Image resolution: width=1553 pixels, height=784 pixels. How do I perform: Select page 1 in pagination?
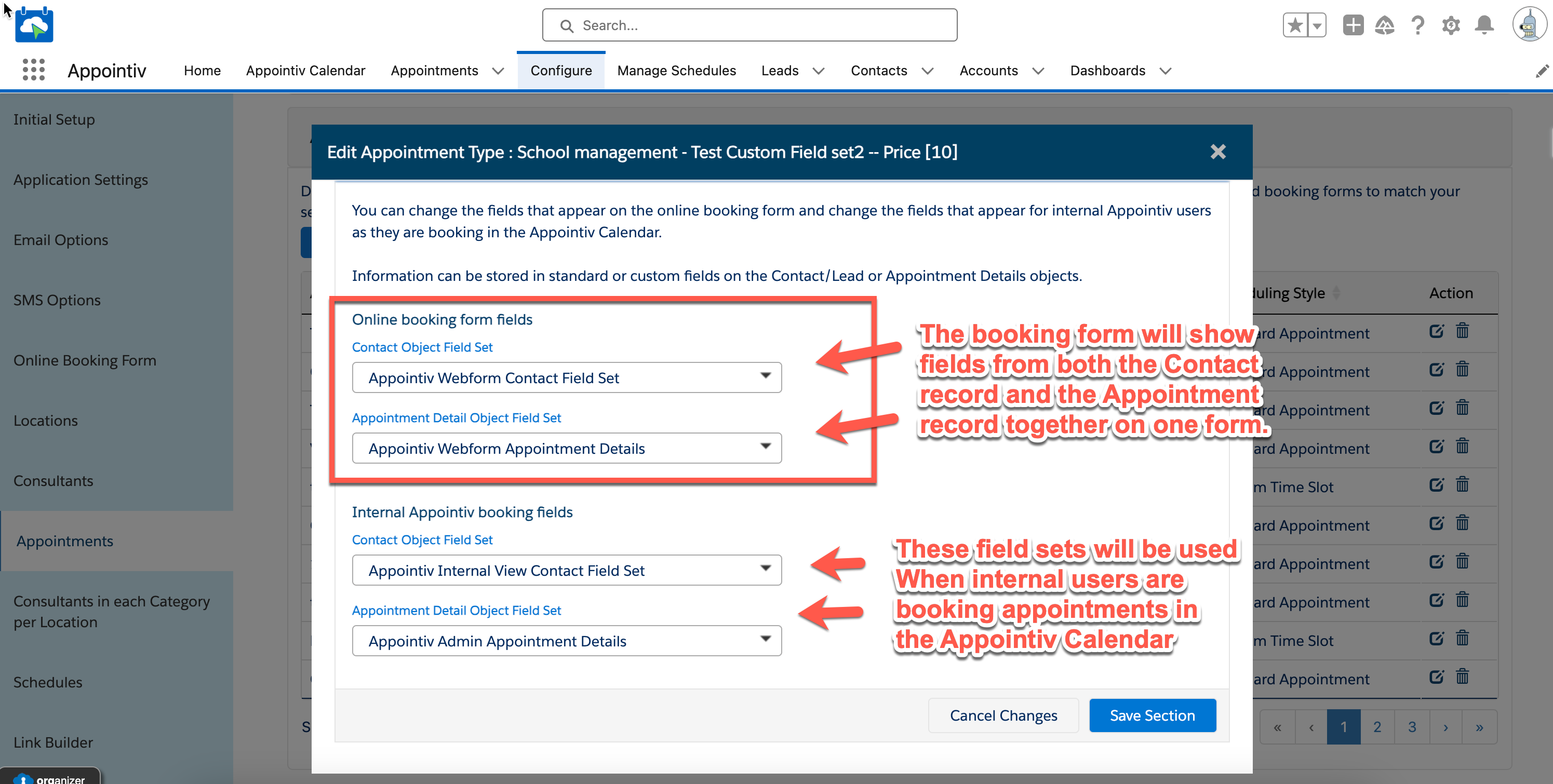tap(1344, 727)
